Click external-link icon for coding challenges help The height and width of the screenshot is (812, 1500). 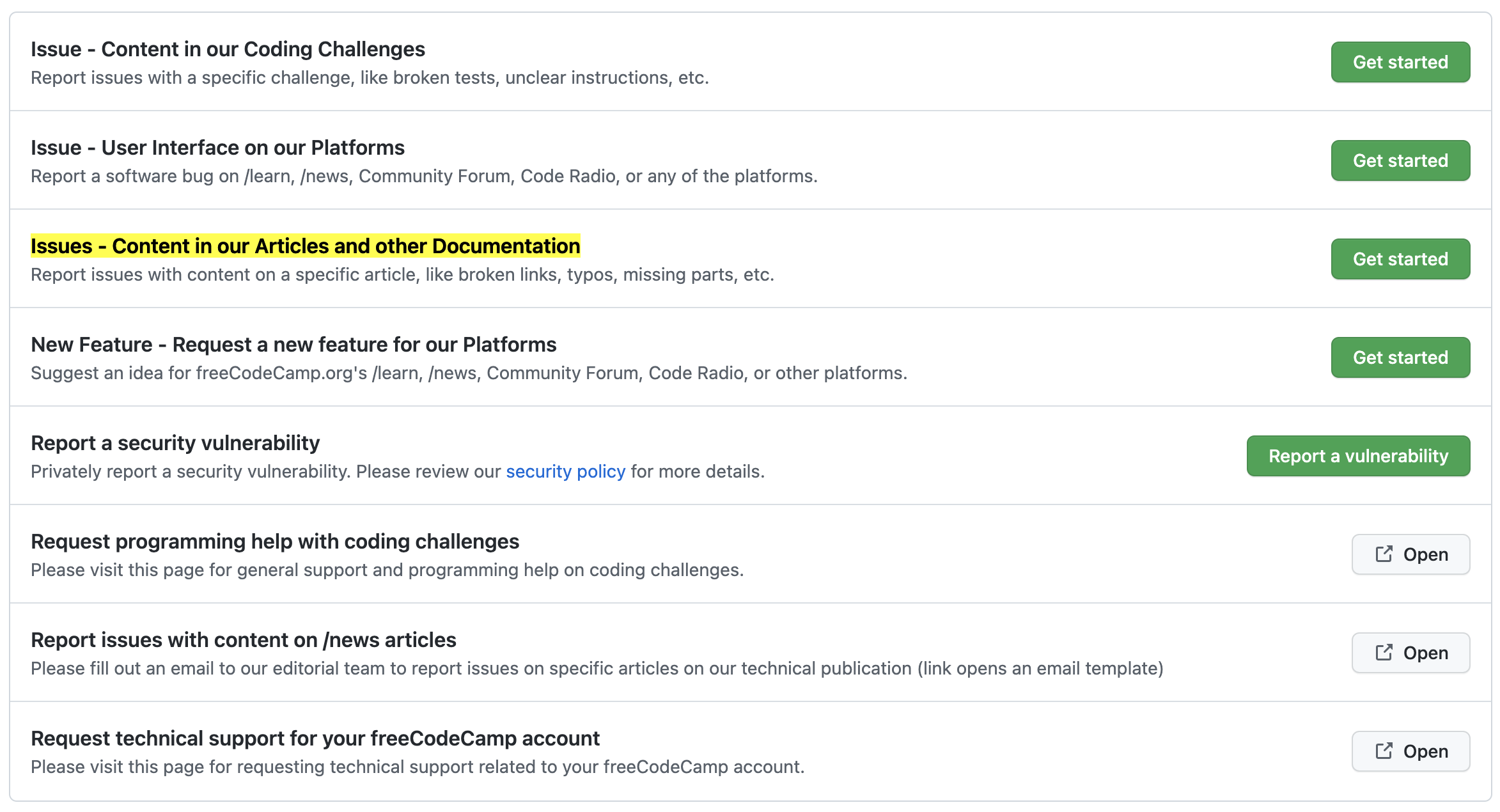coord(1384,554)
